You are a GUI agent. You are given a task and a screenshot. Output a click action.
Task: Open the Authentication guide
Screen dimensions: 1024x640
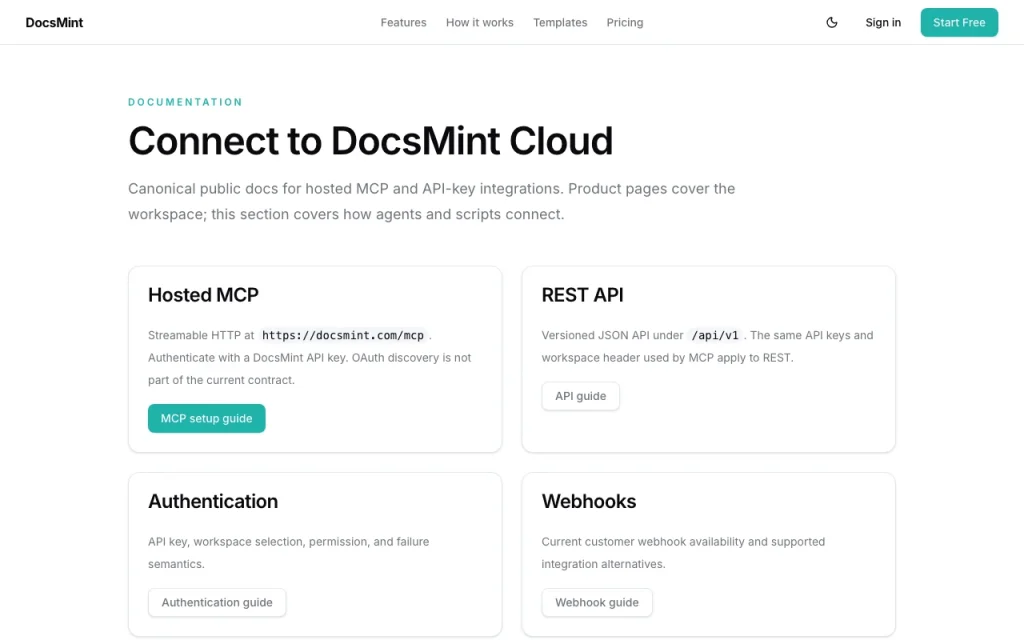point(217,602)
